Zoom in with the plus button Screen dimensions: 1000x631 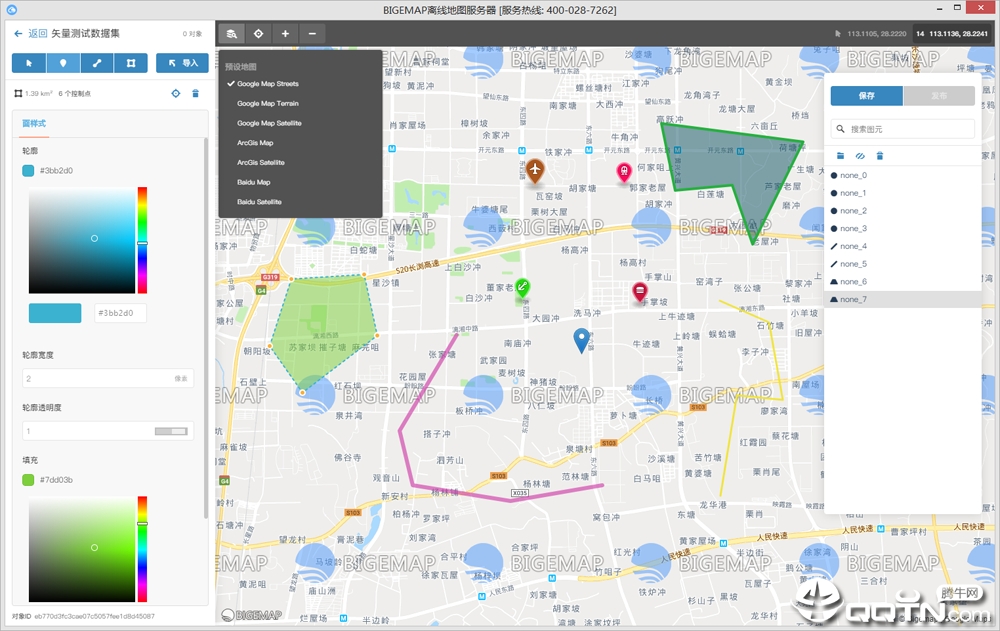(x=285, y=33)
